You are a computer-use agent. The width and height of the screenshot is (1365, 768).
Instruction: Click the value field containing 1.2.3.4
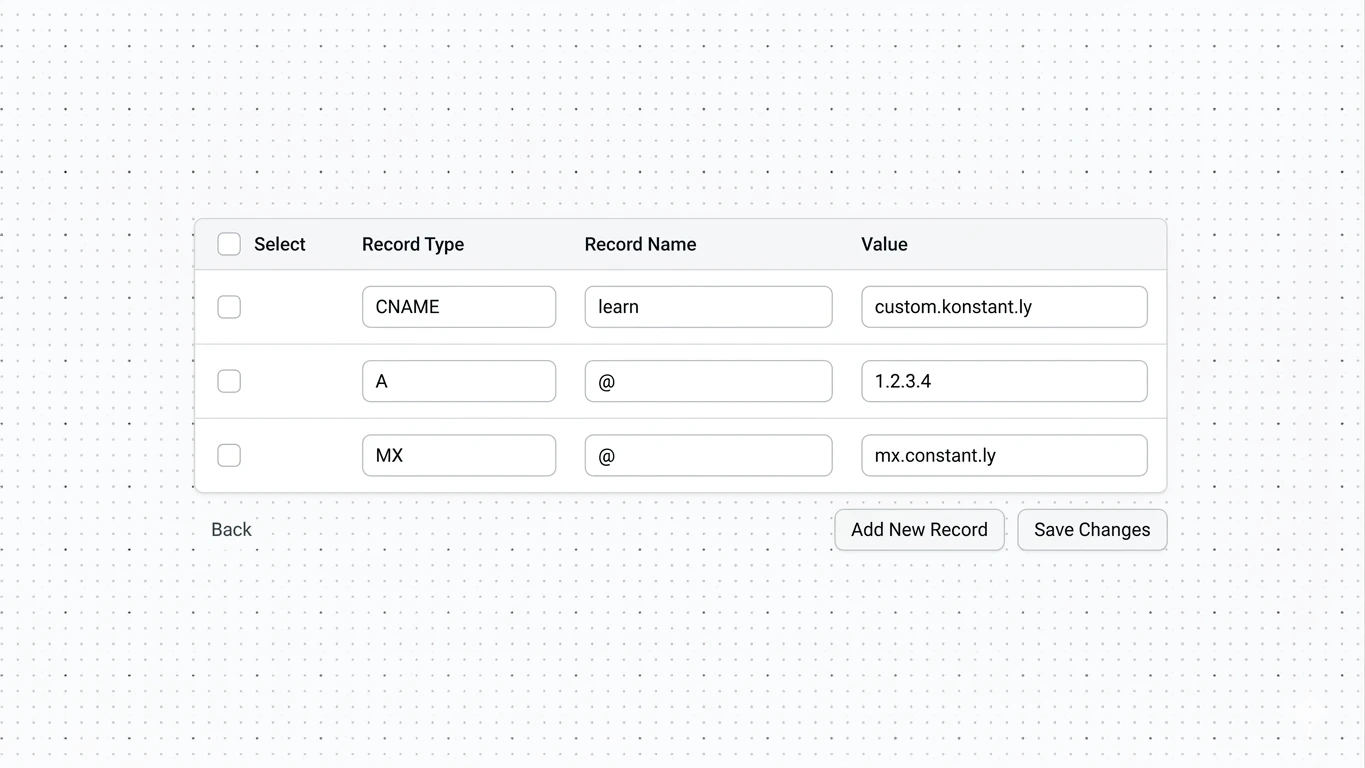click(x=1003, y=381)
